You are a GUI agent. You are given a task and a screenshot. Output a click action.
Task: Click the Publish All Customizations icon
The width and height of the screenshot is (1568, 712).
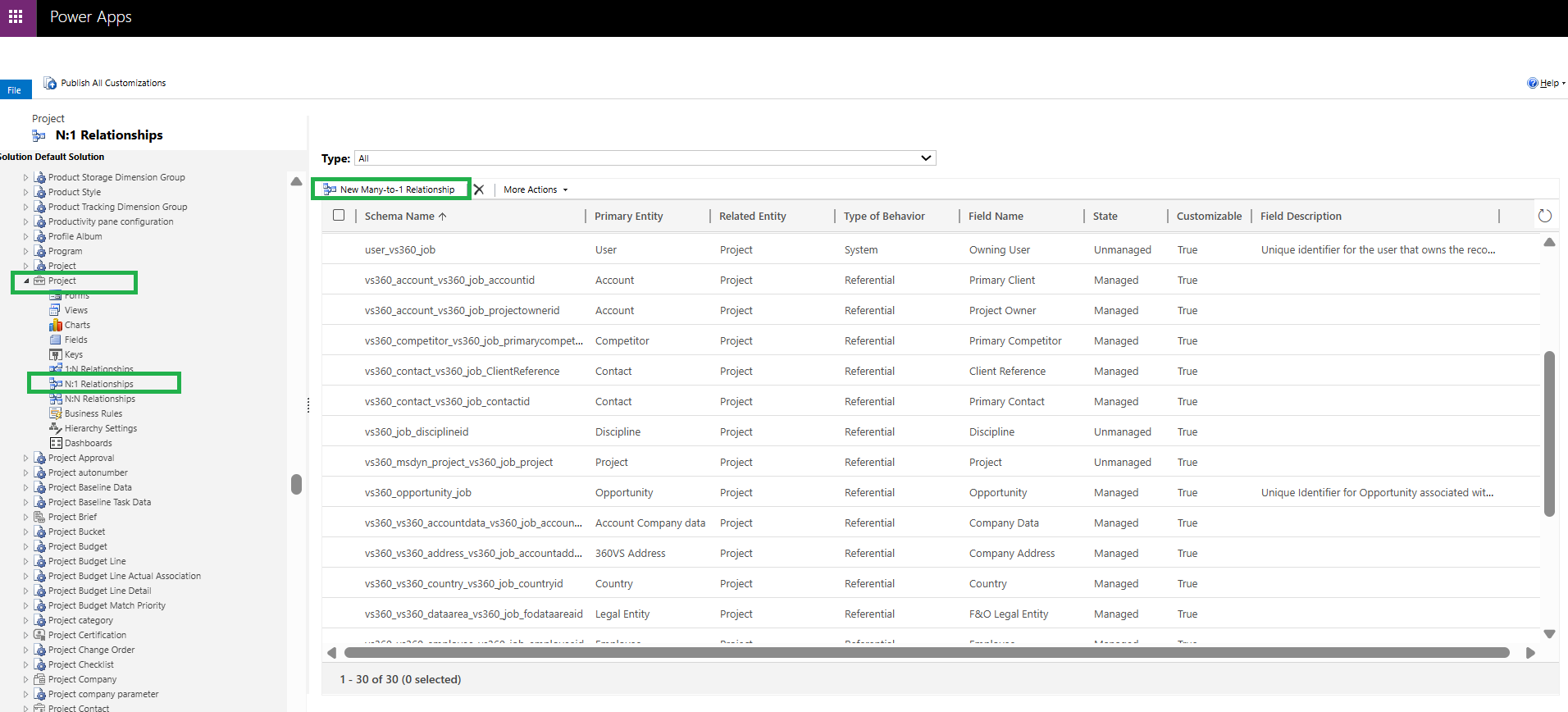coord(50,83)
